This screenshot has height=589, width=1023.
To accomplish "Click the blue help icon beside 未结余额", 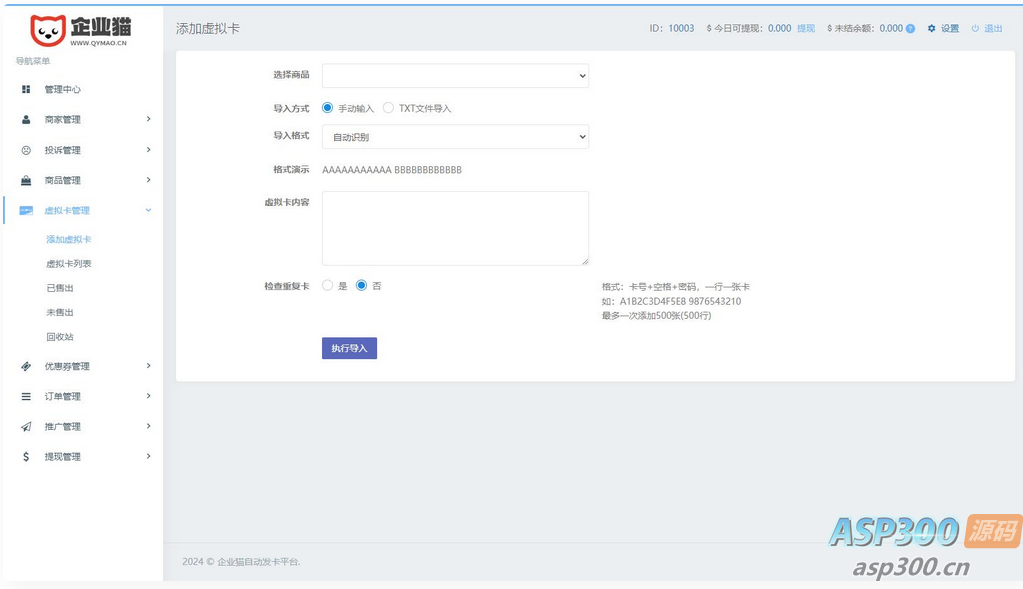I will click(911, 29).
